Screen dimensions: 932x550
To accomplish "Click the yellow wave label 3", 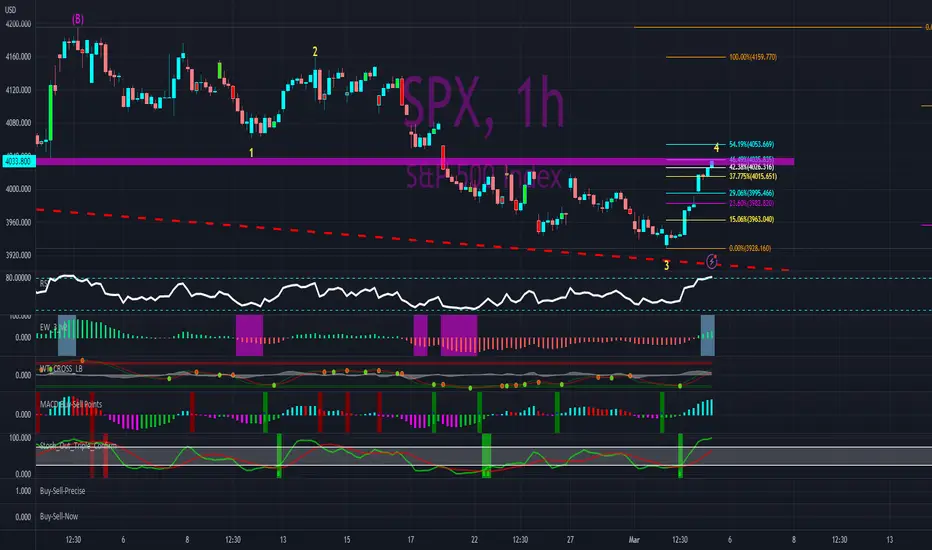I will pyautogui.click(x=666, y=266).
